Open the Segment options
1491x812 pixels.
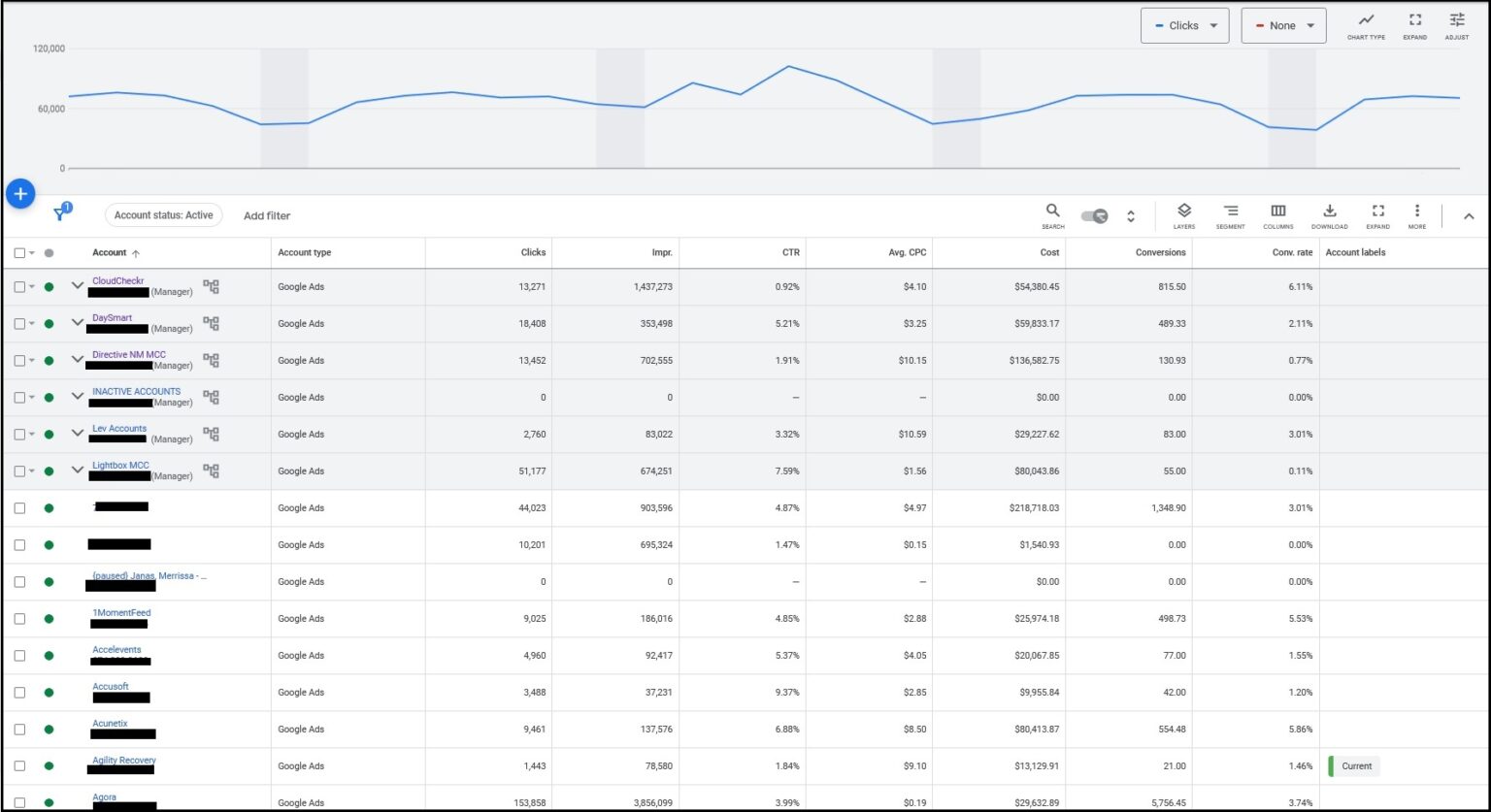coord(1230,214)
